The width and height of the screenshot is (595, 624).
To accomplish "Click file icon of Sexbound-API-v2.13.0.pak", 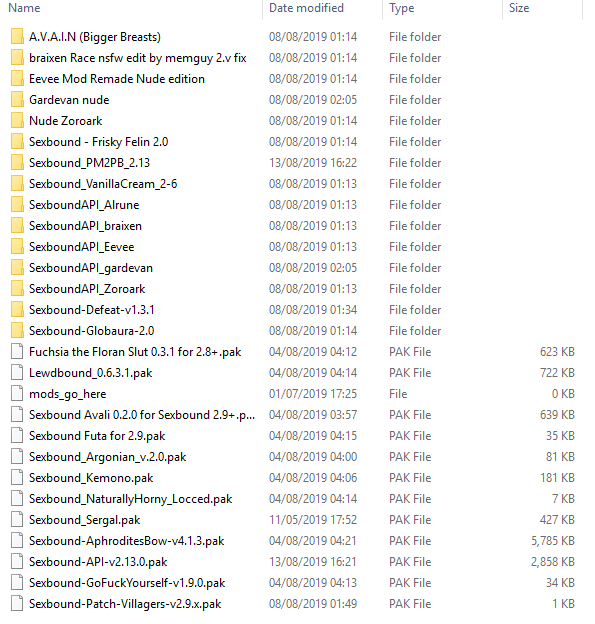I will (x=17, y=562).
